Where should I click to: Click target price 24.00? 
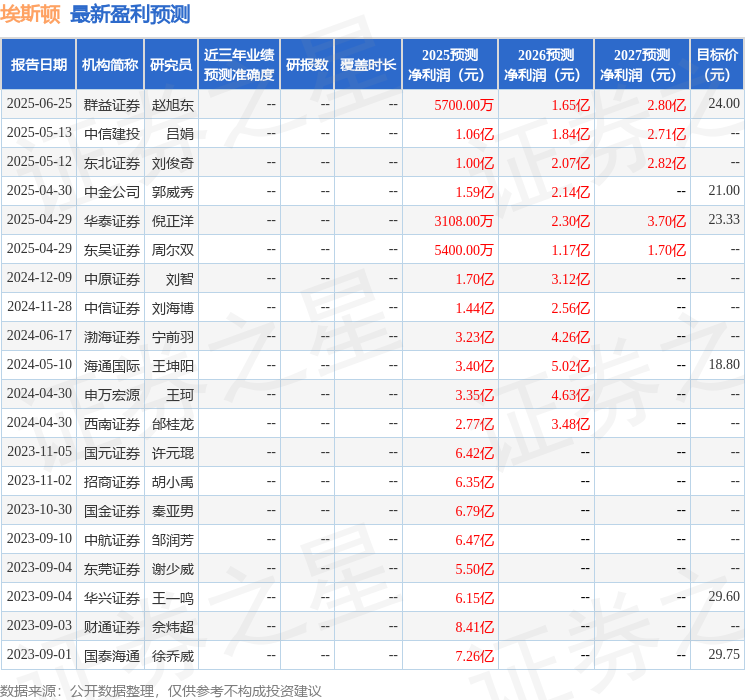pyautogui.click(x=724, y=104)
